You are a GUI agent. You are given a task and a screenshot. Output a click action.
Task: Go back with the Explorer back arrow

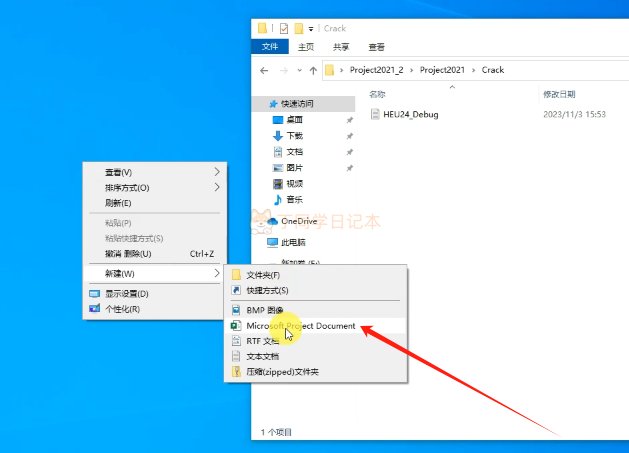point(264,71)
